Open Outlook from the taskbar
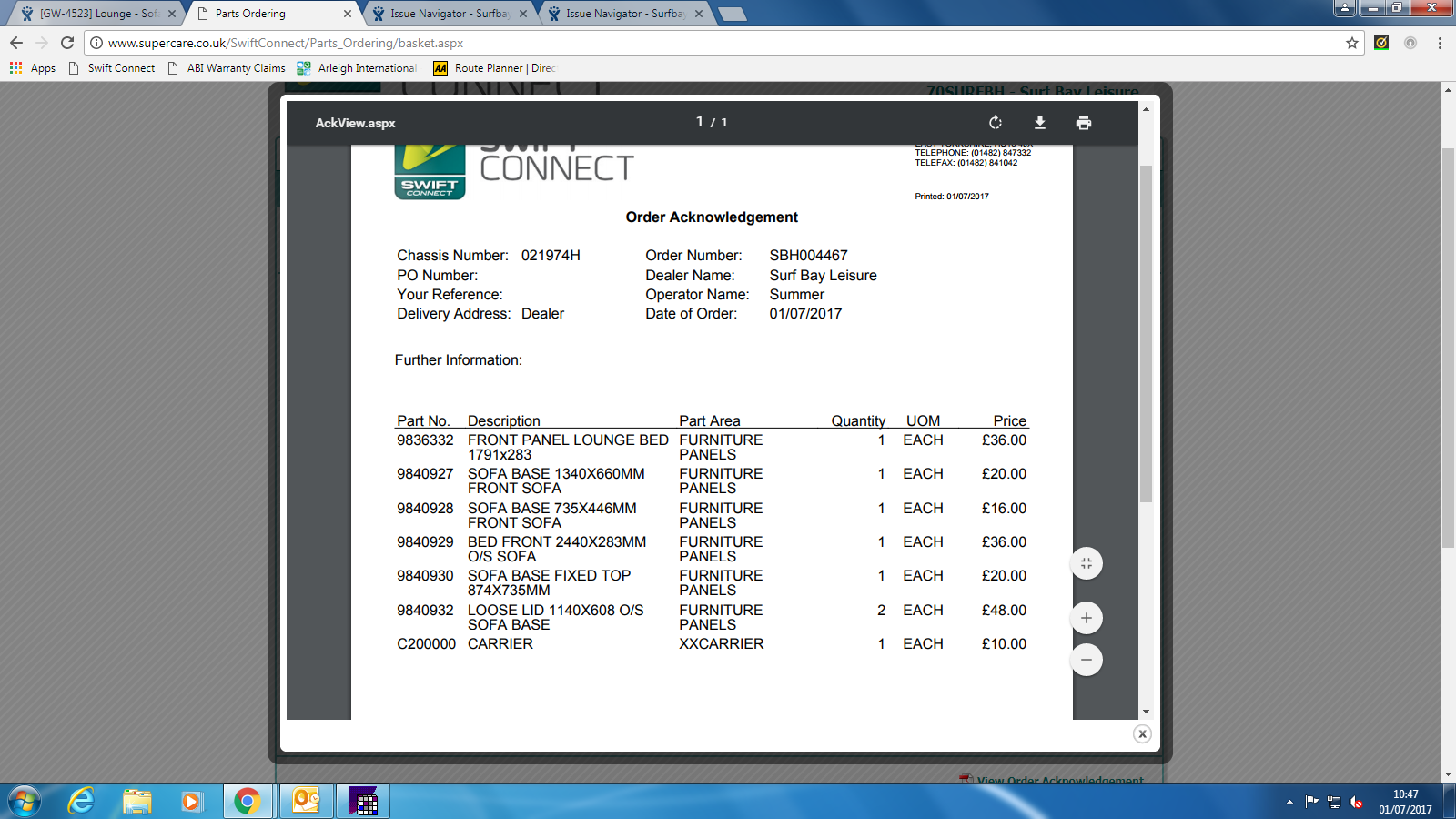 (306, 801)
